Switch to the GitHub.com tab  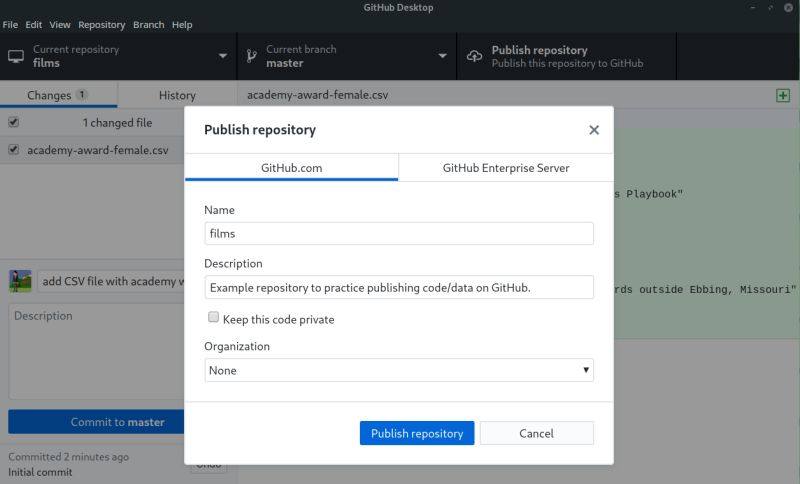(291, 168)
